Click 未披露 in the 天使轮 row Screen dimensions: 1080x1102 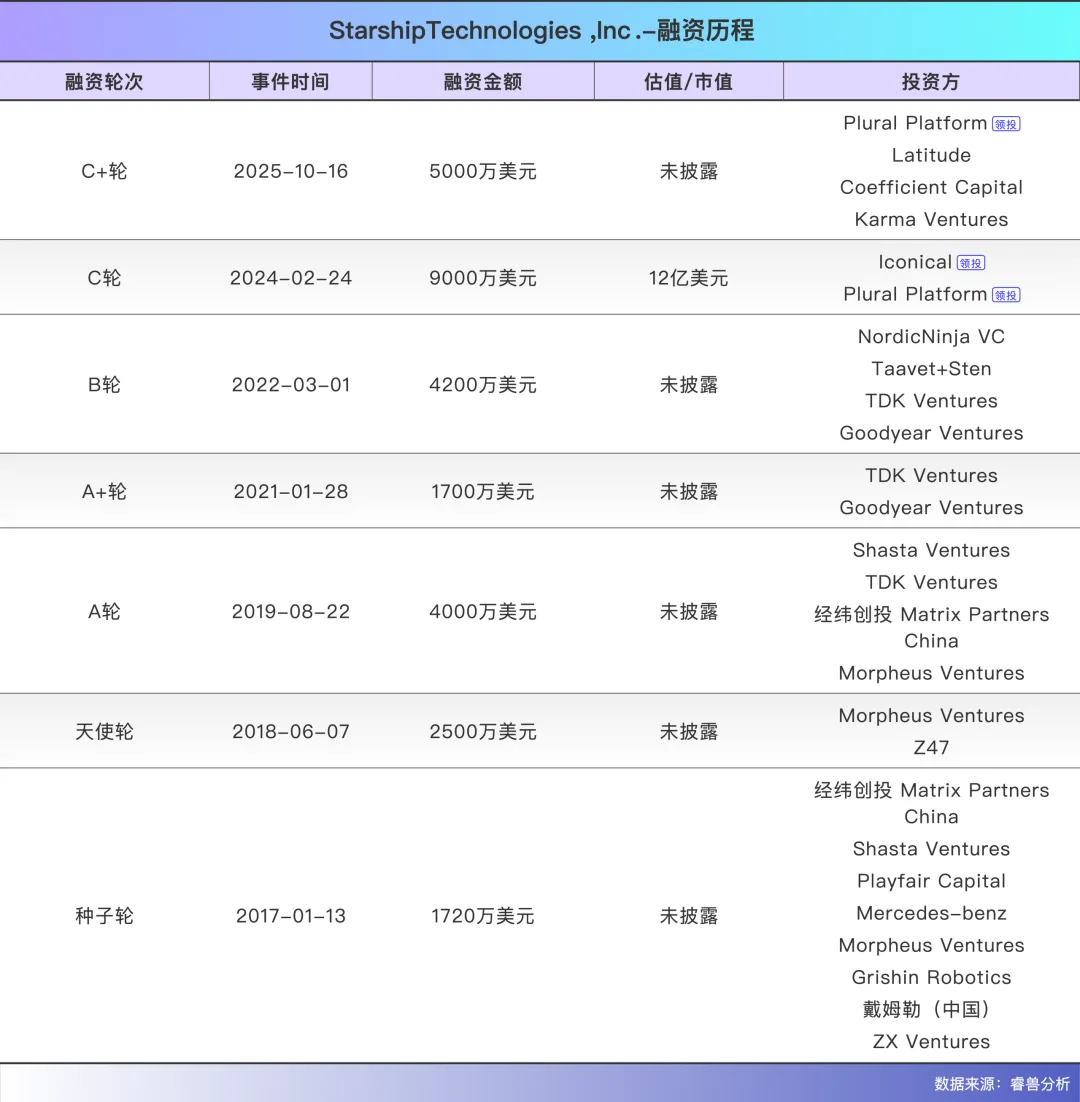coord(689,732)
